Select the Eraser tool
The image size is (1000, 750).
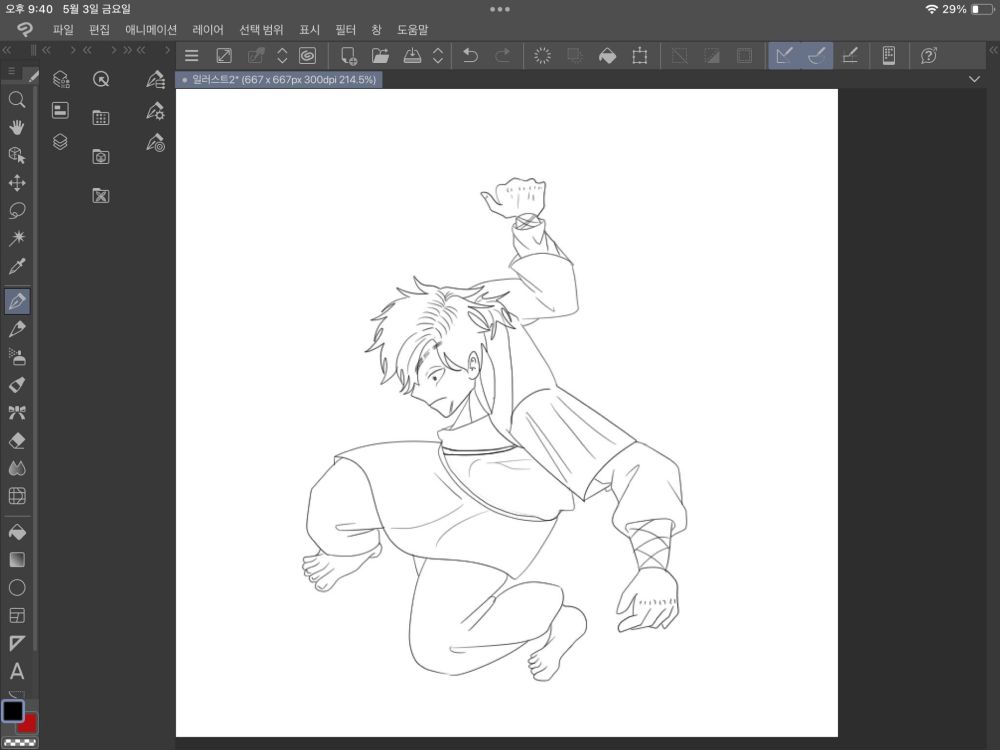coord(17,441)
